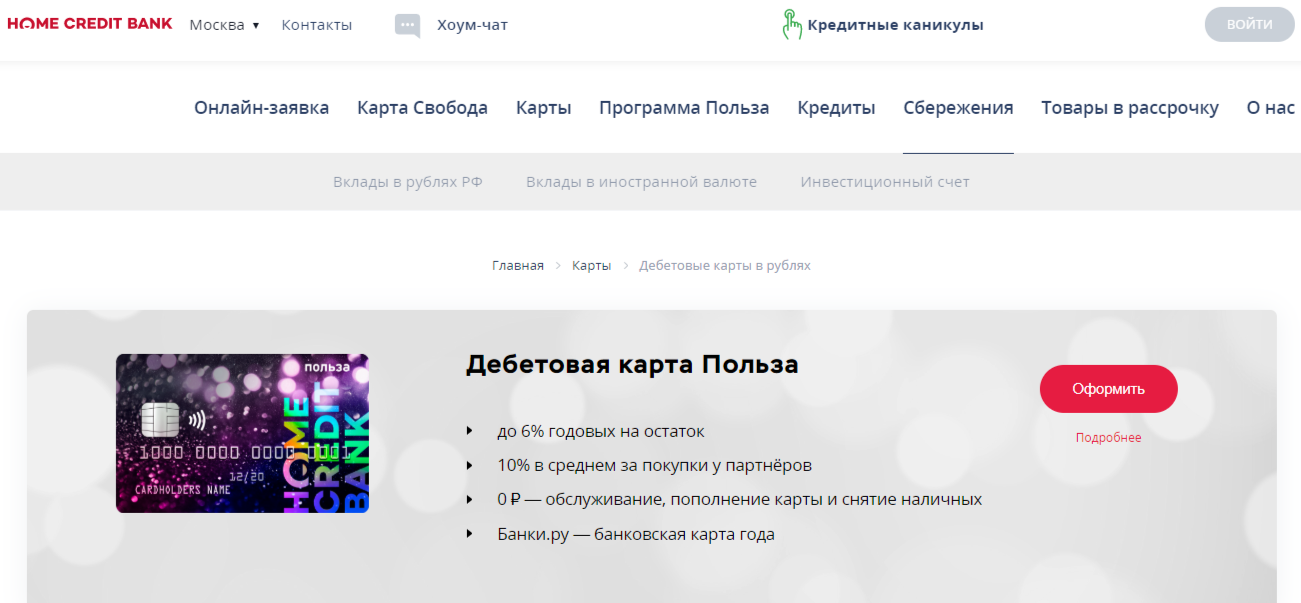Expand the Москва city dropdown

click(x=224, y=25)
